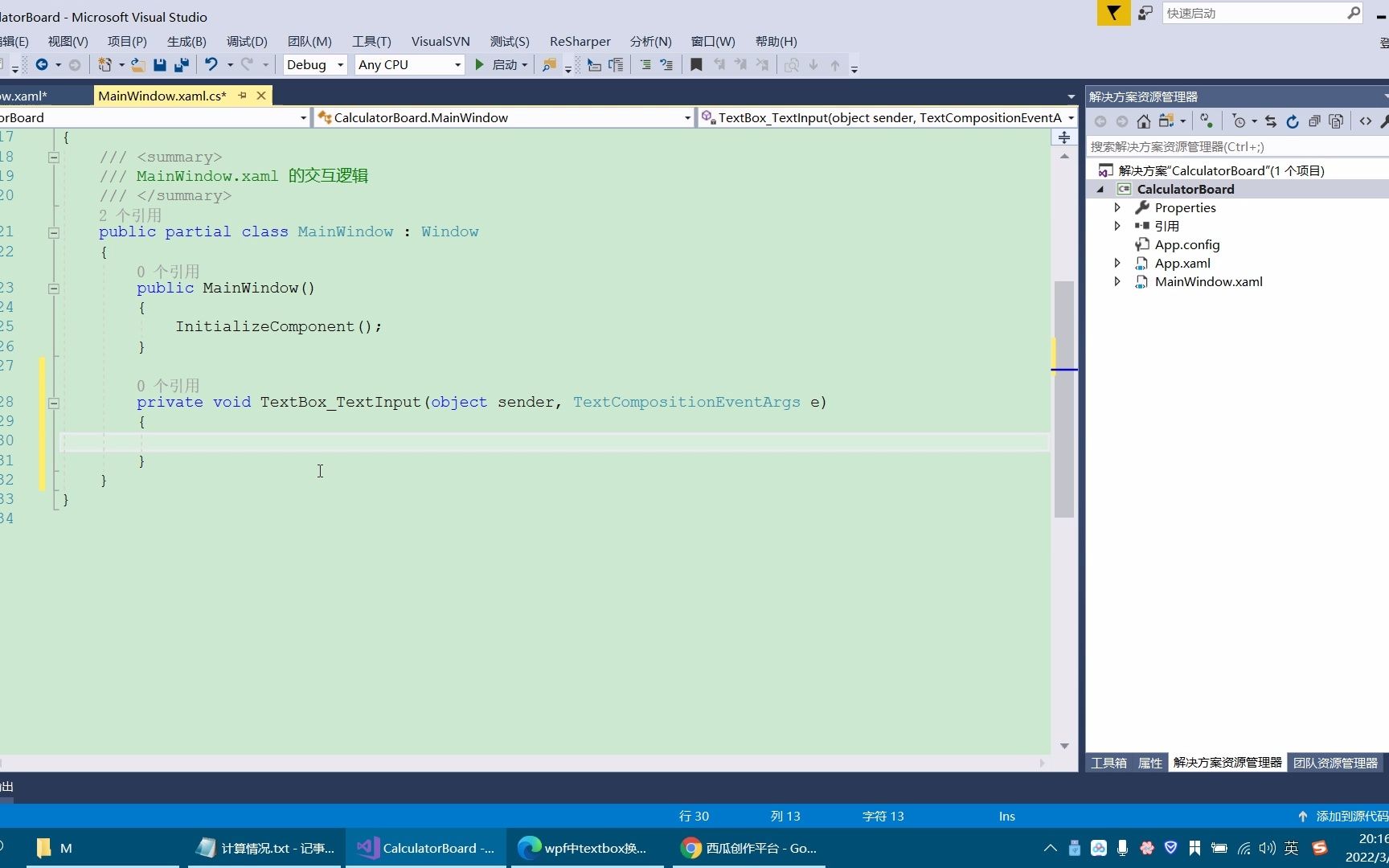This screenshot has height=868, width=1389.
Task: Switch to the 团队资源管理器 tab
Action: (1335, 763)
